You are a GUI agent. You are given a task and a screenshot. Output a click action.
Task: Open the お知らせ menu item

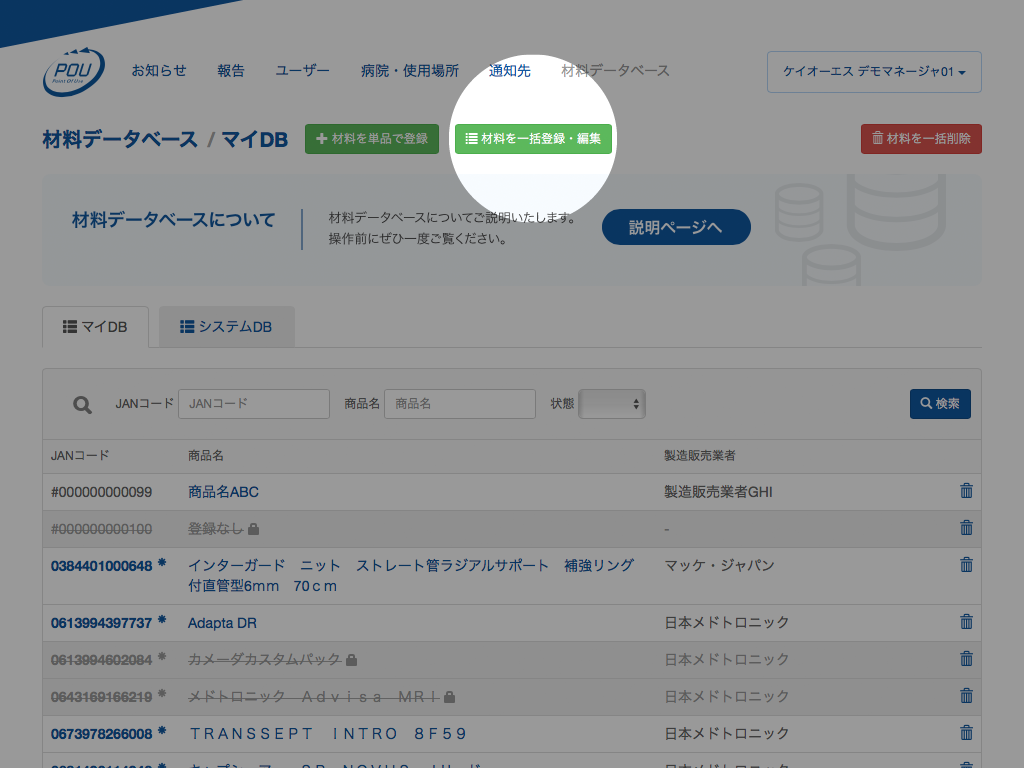tap(159, 71)
